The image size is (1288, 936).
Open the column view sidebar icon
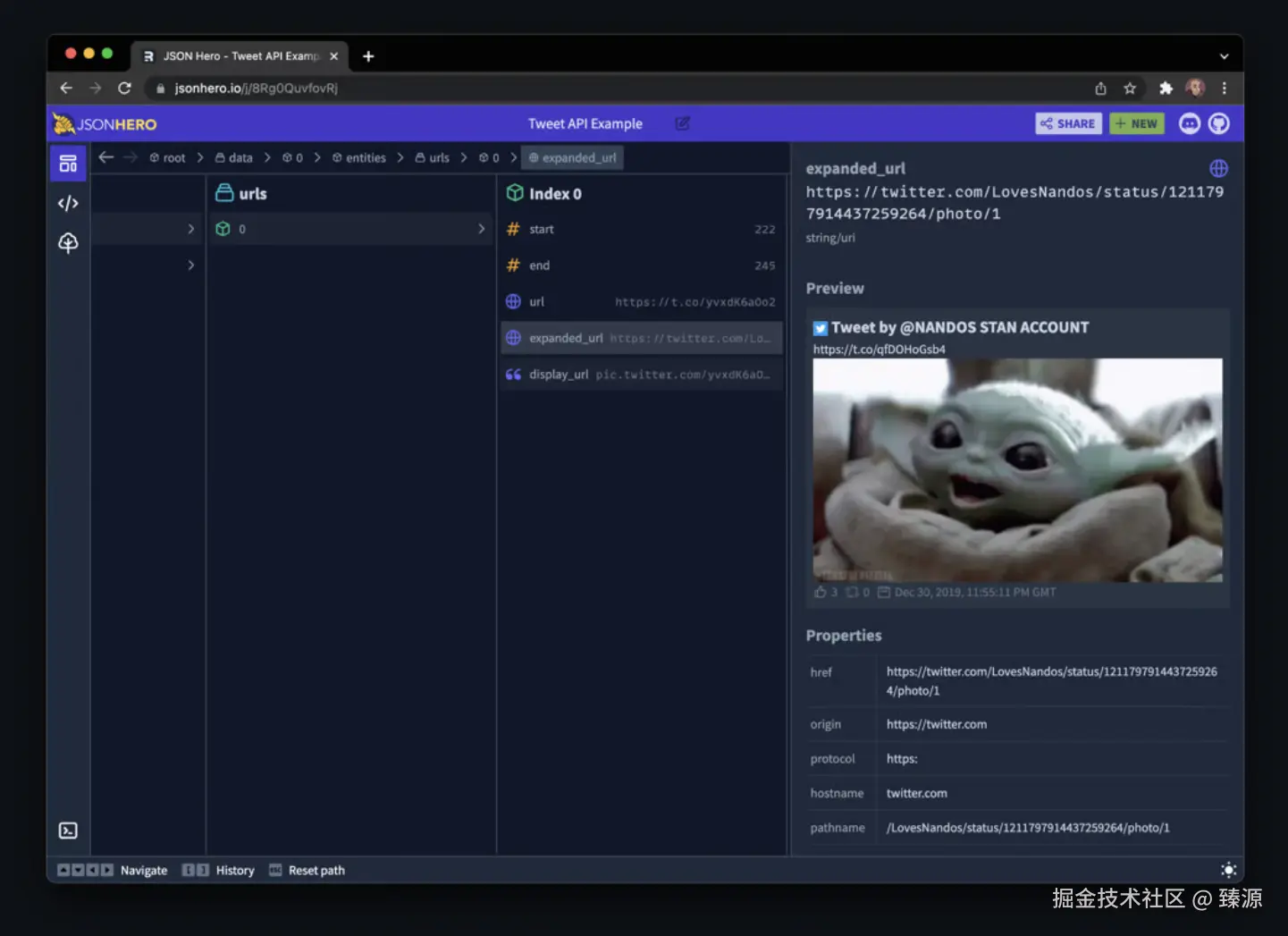[68, 164]
